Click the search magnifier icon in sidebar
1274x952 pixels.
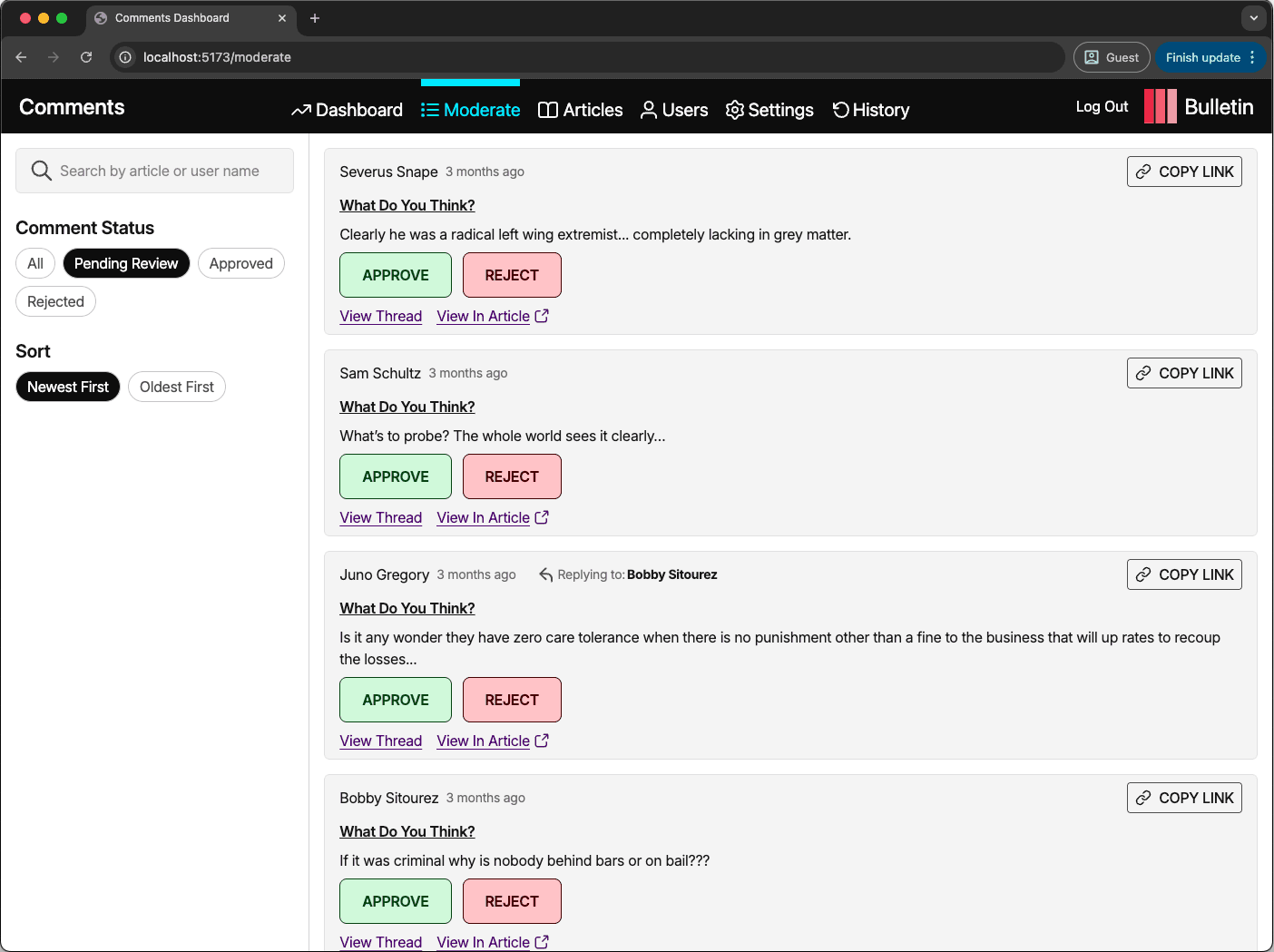[41, 171]
